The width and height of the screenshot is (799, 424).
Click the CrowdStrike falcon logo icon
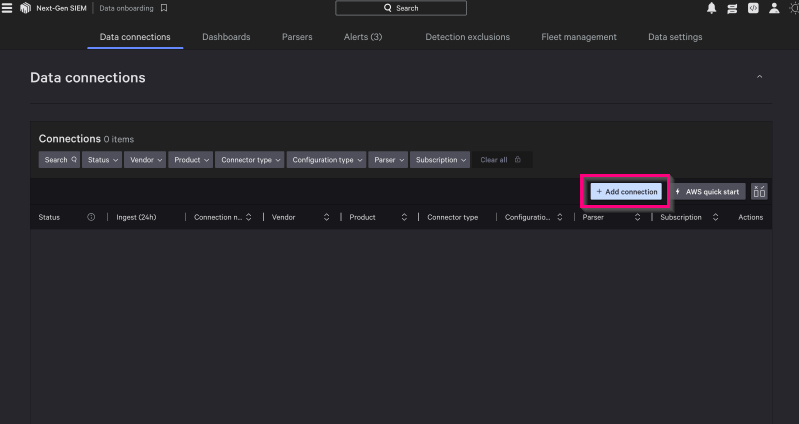tap(25, 8)
